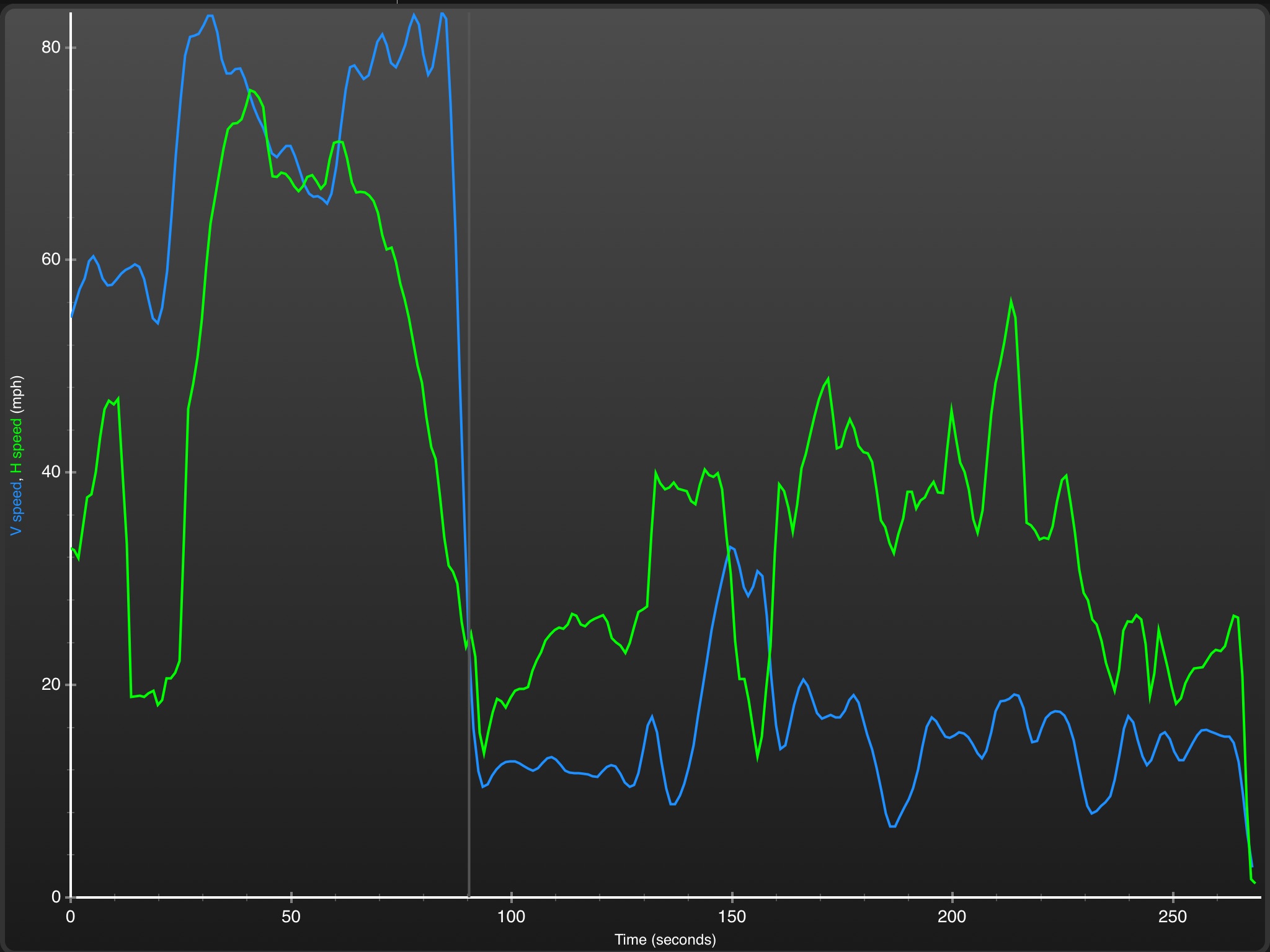
Task: Click the 50 x-axis tick label
Action: [291, 917]
